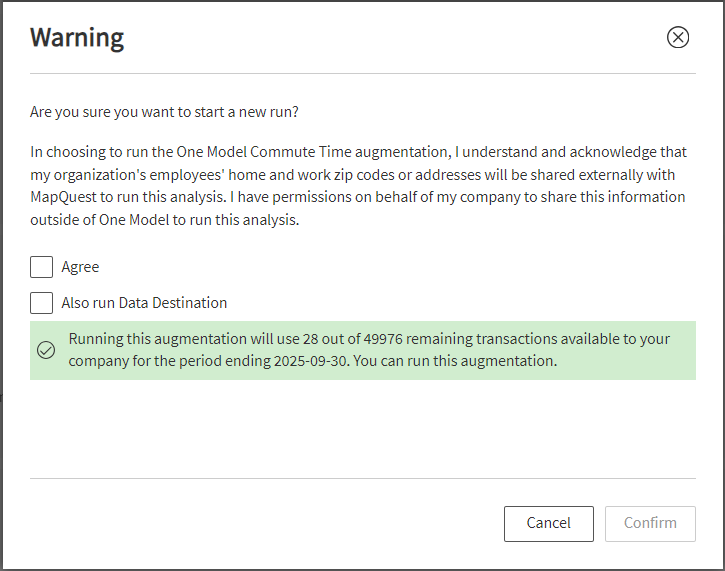Click the Warning dialog title

click(77, 38)
